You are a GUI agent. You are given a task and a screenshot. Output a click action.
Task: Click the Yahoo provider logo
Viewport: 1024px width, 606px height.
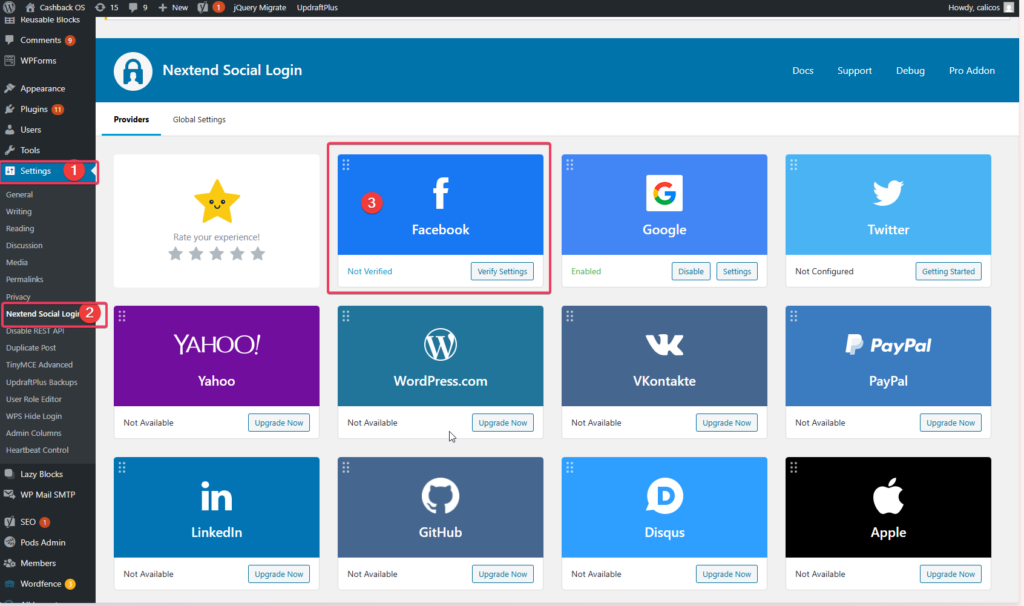pos(217,344)
